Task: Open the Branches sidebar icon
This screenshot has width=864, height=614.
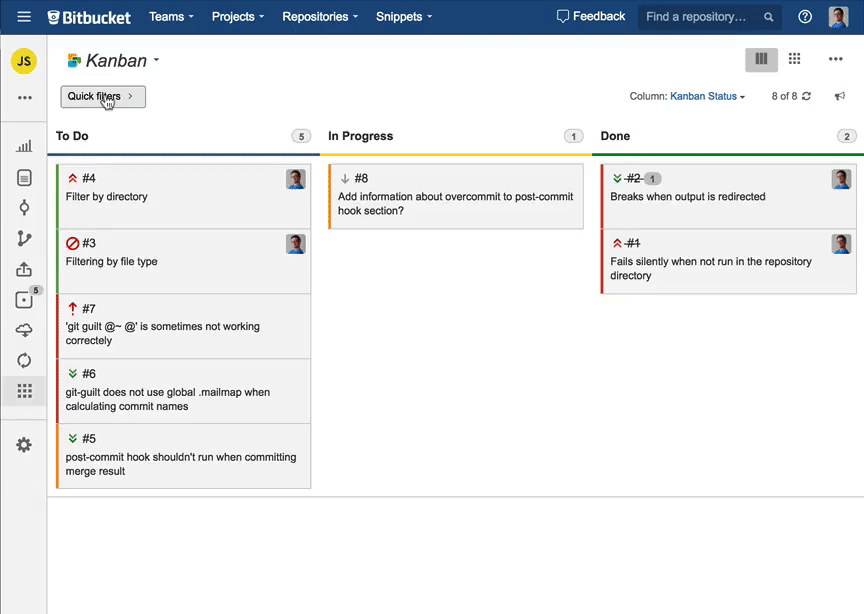Action: click(x=24, y=238)
